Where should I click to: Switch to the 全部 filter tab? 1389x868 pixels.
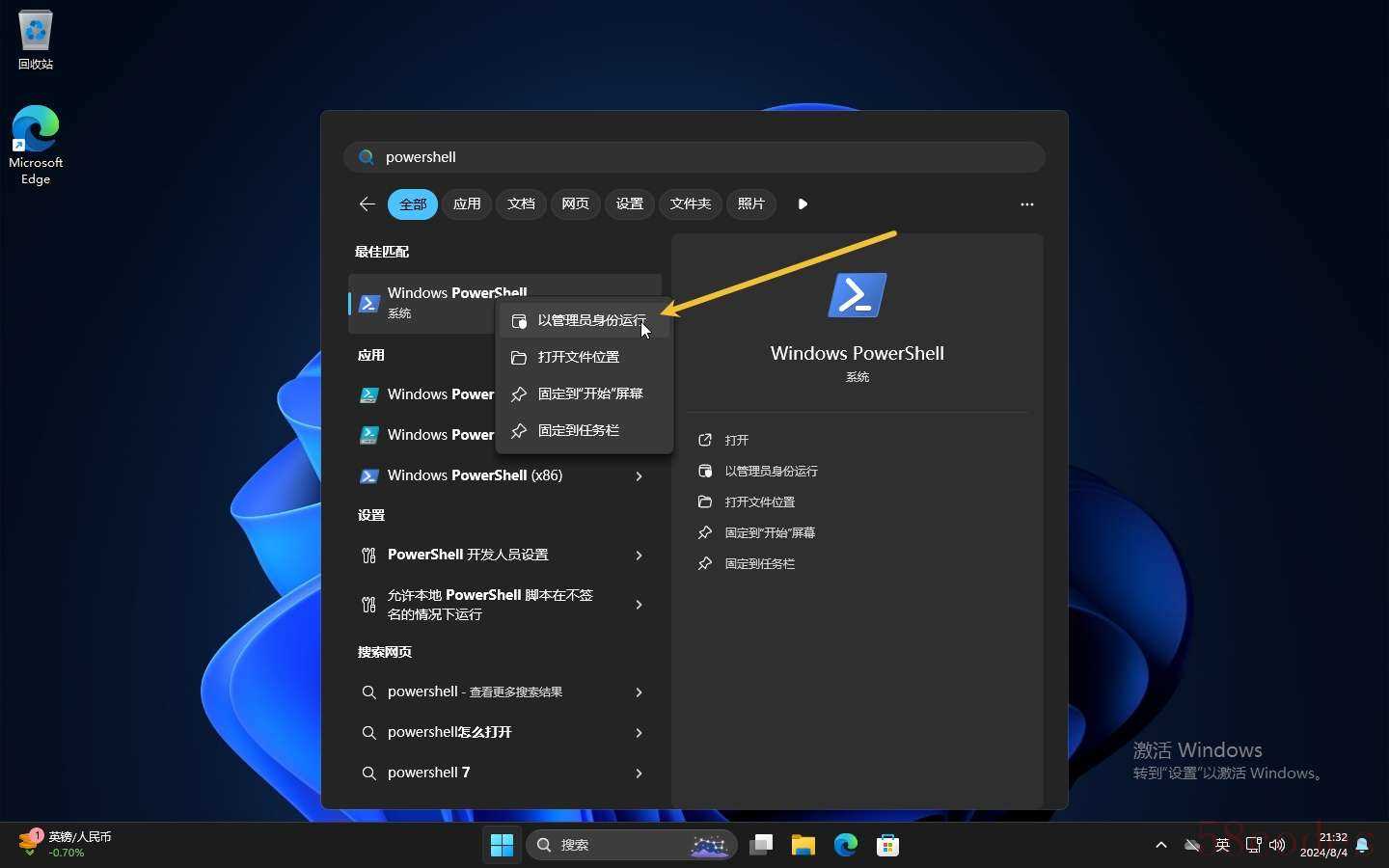click(413, 203)
